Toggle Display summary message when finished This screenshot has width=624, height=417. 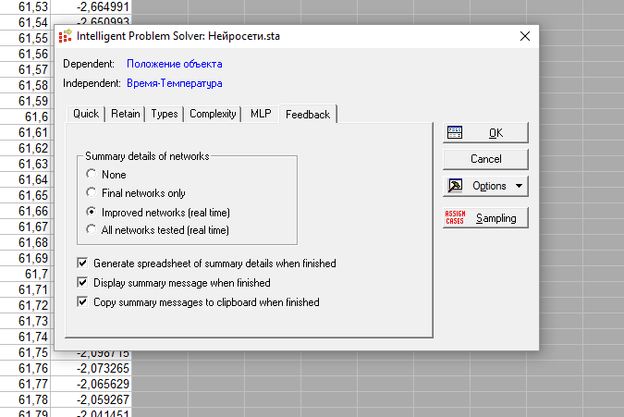(82, 283)
